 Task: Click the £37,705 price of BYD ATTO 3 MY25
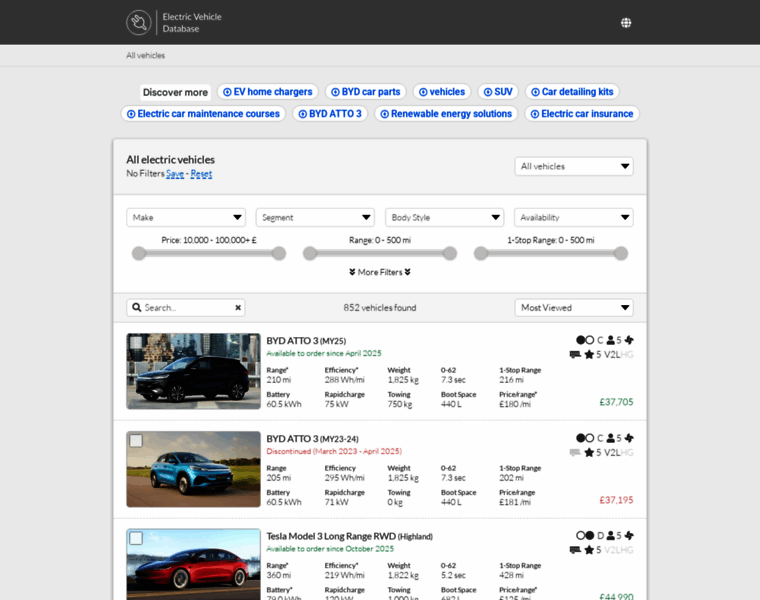pos(616,402)
